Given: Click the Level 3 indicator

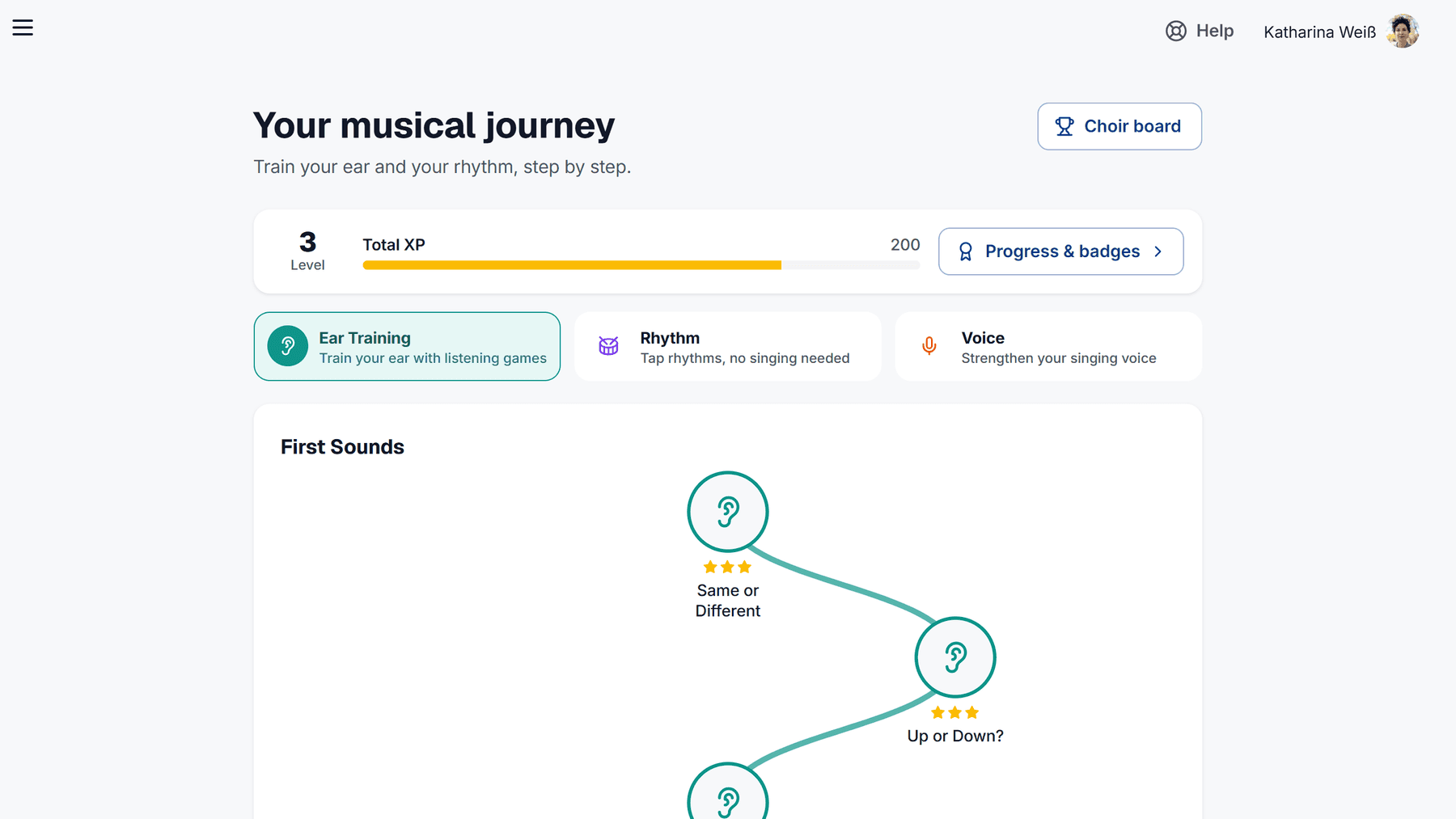Looking at the screenshot, I should tap(307, 251).
